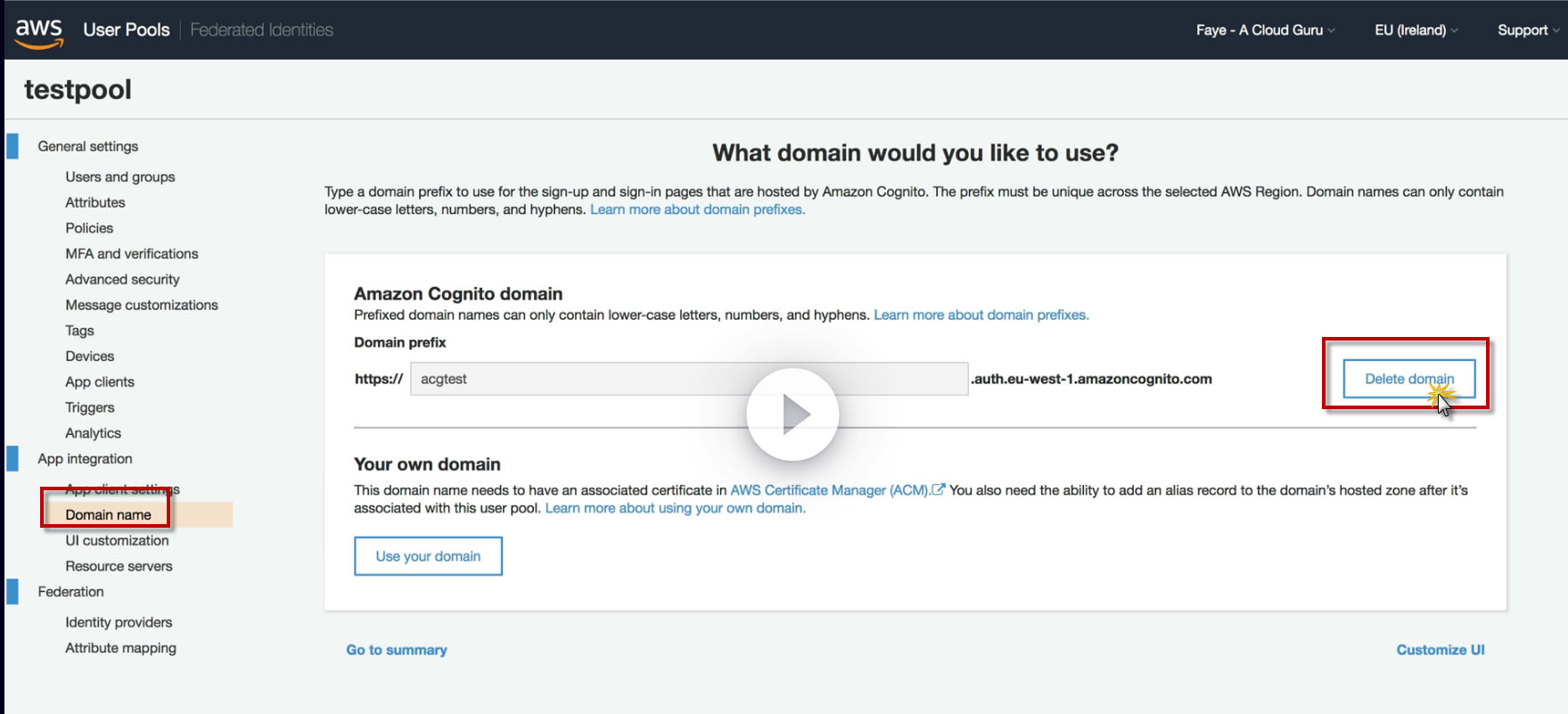Expand the EU (Ireland) region dropdown
Image resolution: width=1568 pixels, height=714 pixels.
pos(1416,30)
